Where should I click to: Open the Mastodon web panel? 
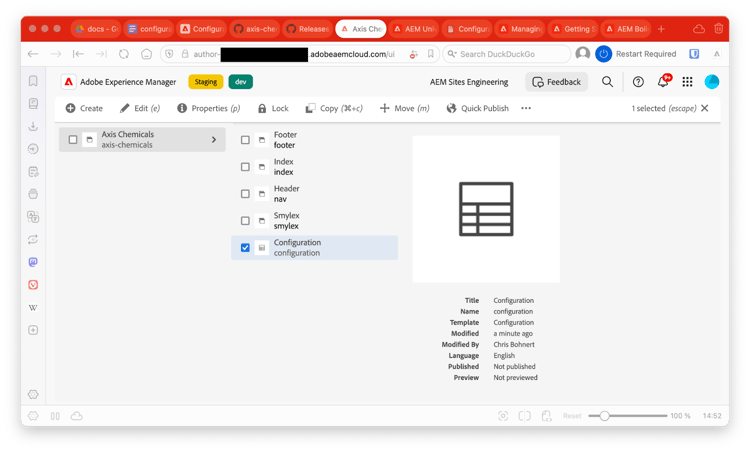coord(33,262)
